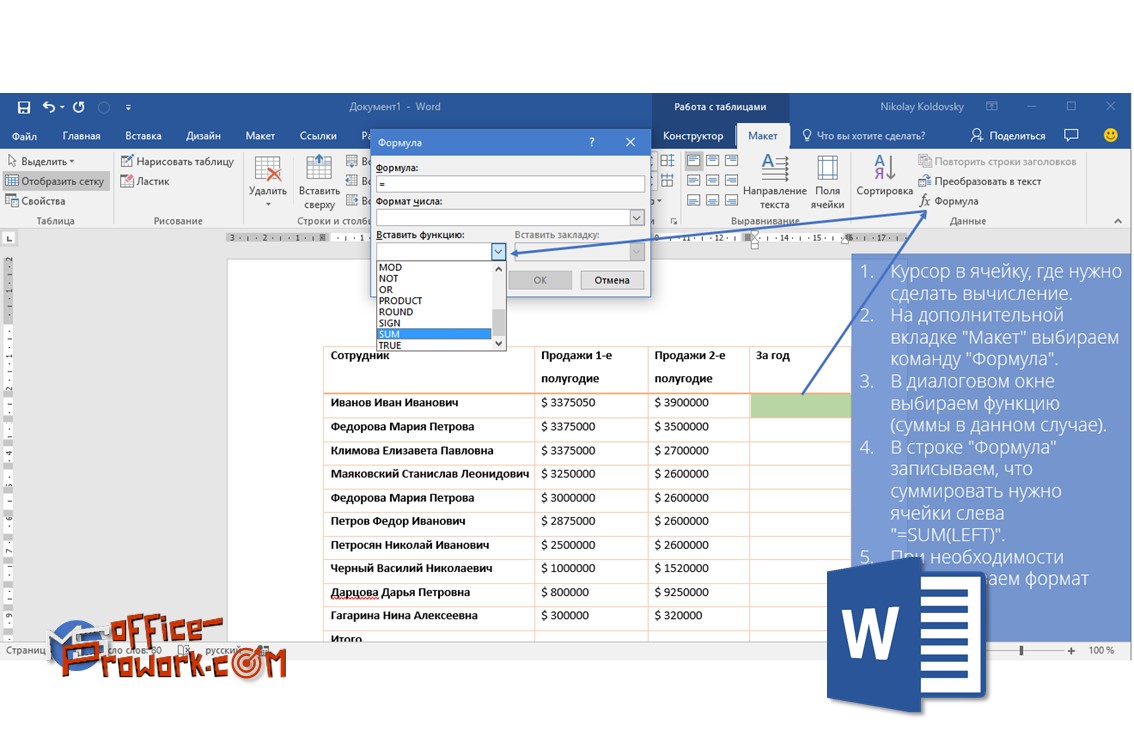The height and width of the screenshot is (756, 1134).
Task: Click Вставить сверху to add a row
Action: tap(318, 180)
